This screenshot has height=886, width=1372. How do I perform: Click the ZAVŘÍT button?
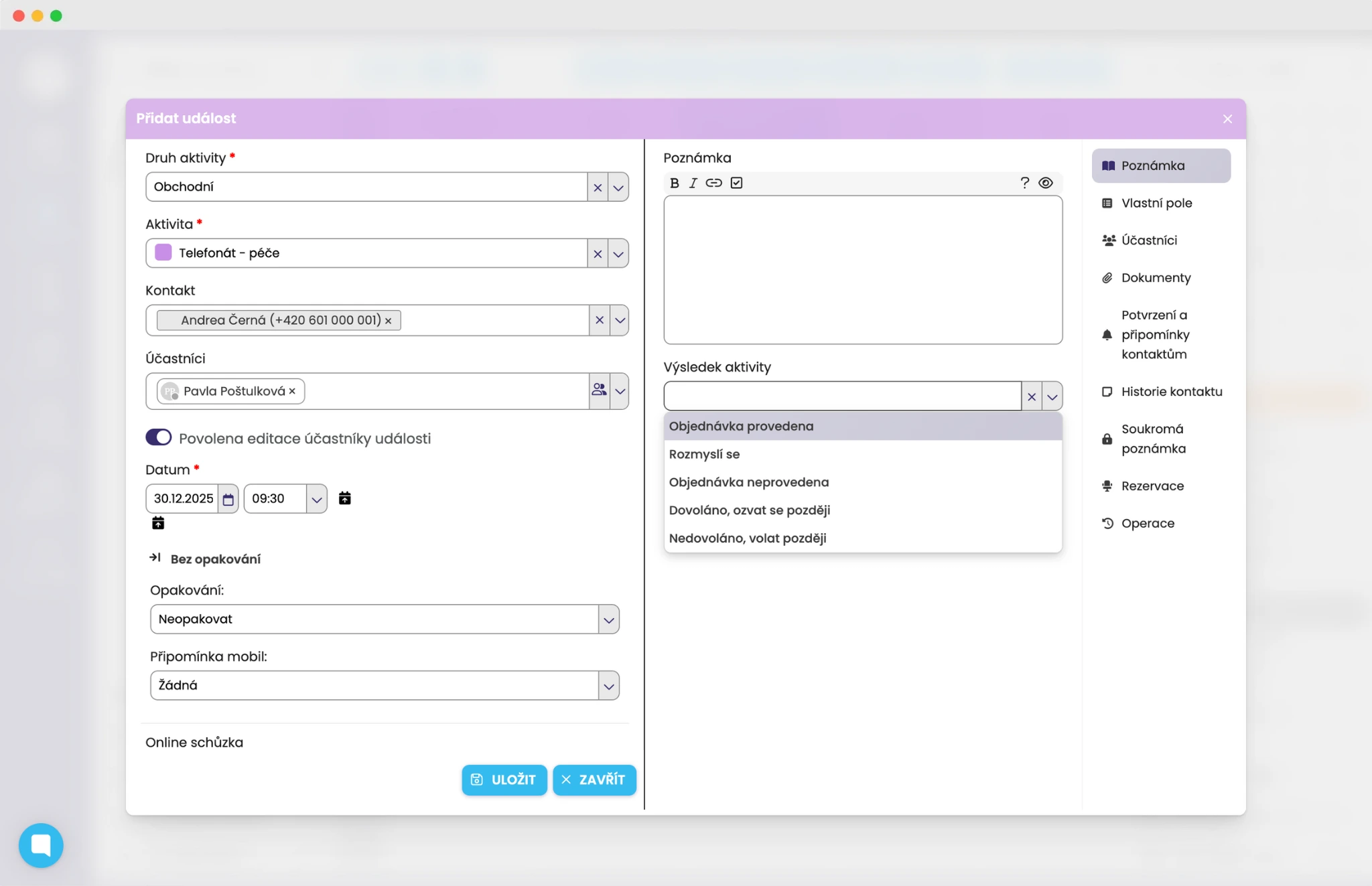(594, 780)
